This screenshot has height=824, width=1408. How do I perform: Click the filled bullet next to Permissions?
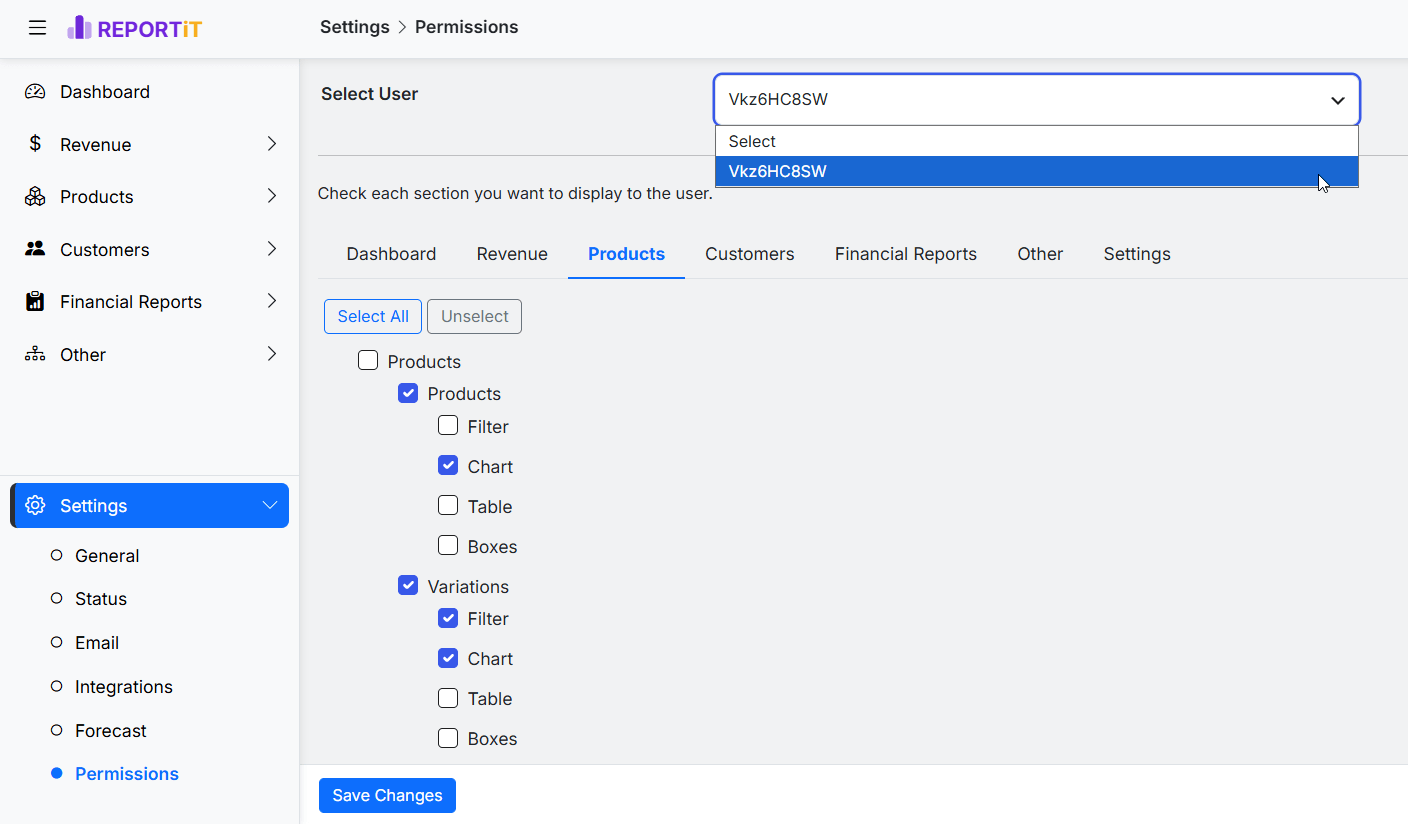pos(57,774)
